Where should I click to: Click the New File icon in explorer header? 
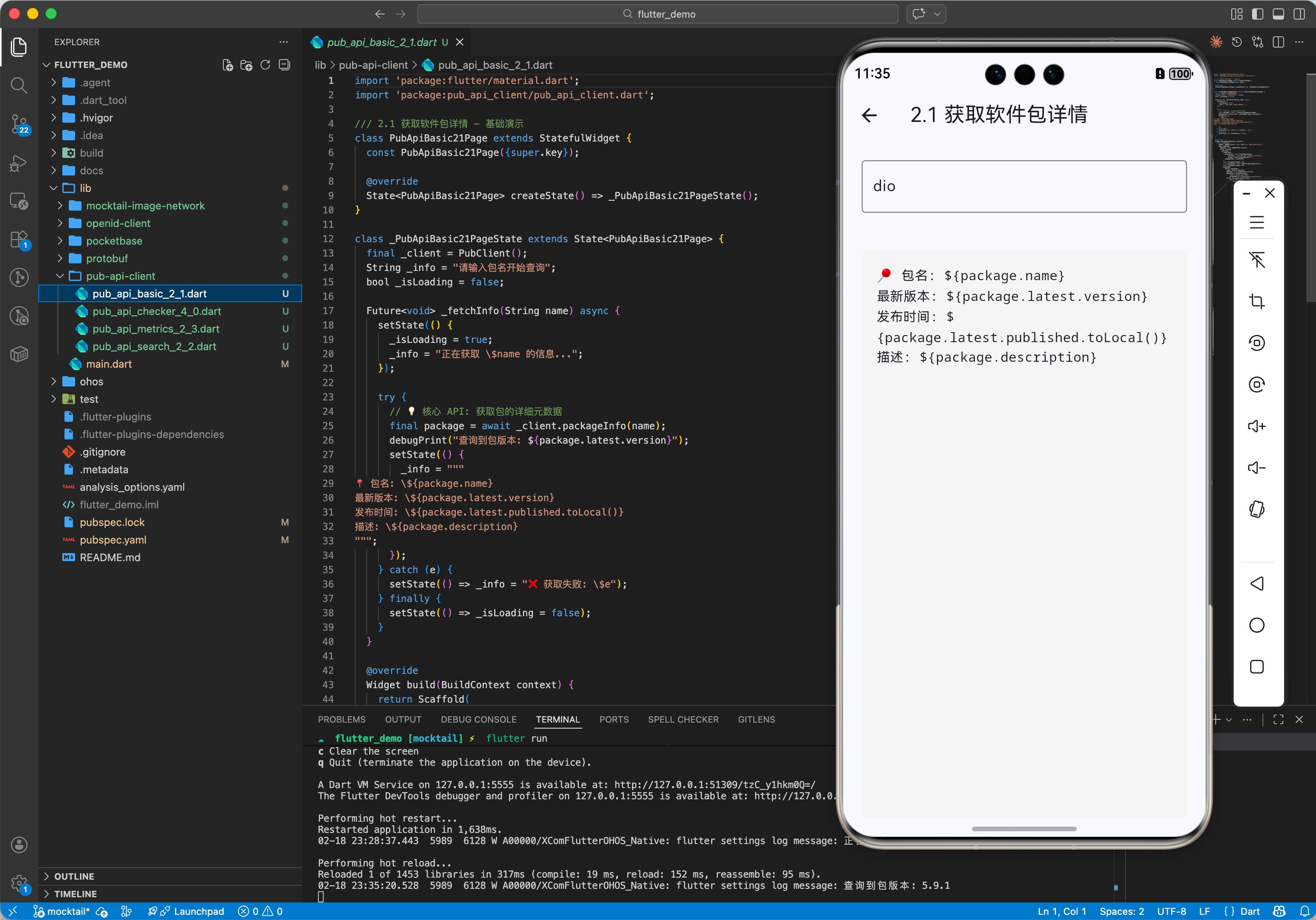coord(228,65)
